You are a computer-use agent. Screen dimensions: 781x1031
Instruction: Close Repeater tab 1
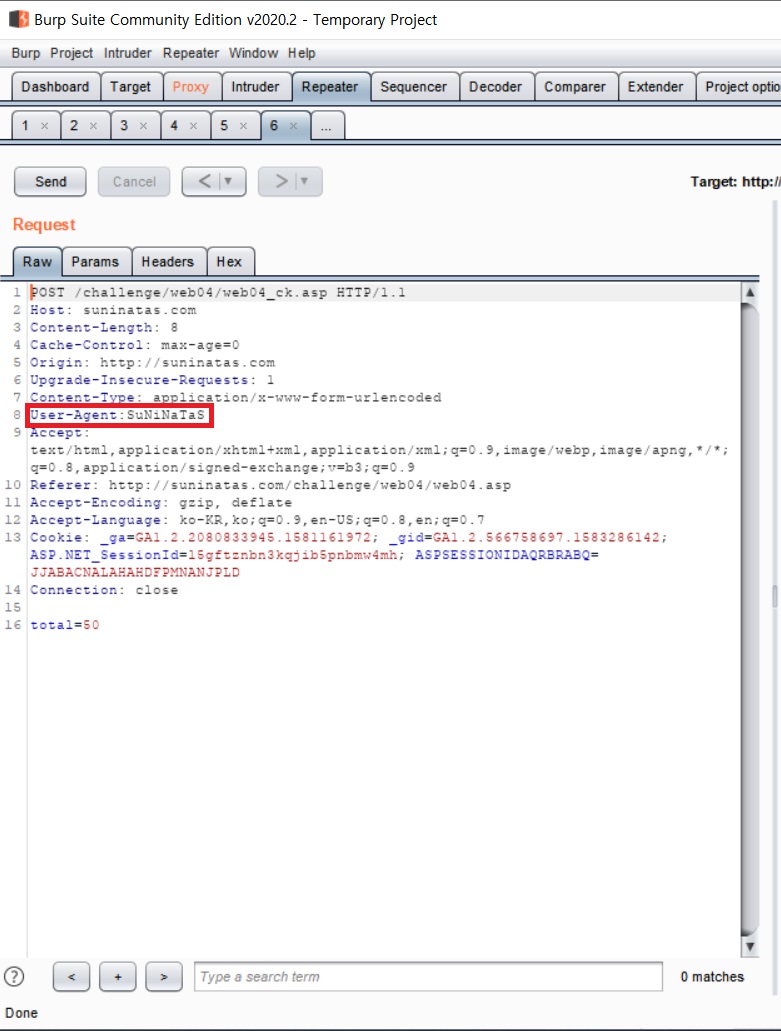[x=45, y=126]
